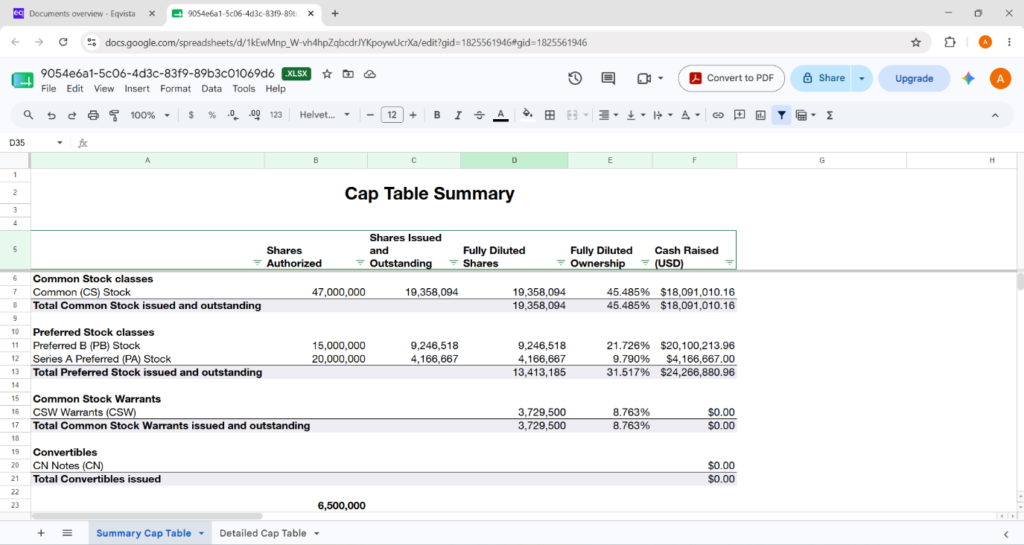This screenshot has height=545, width=1024.
Task: Undo the last action
Action: coord(51,115)
